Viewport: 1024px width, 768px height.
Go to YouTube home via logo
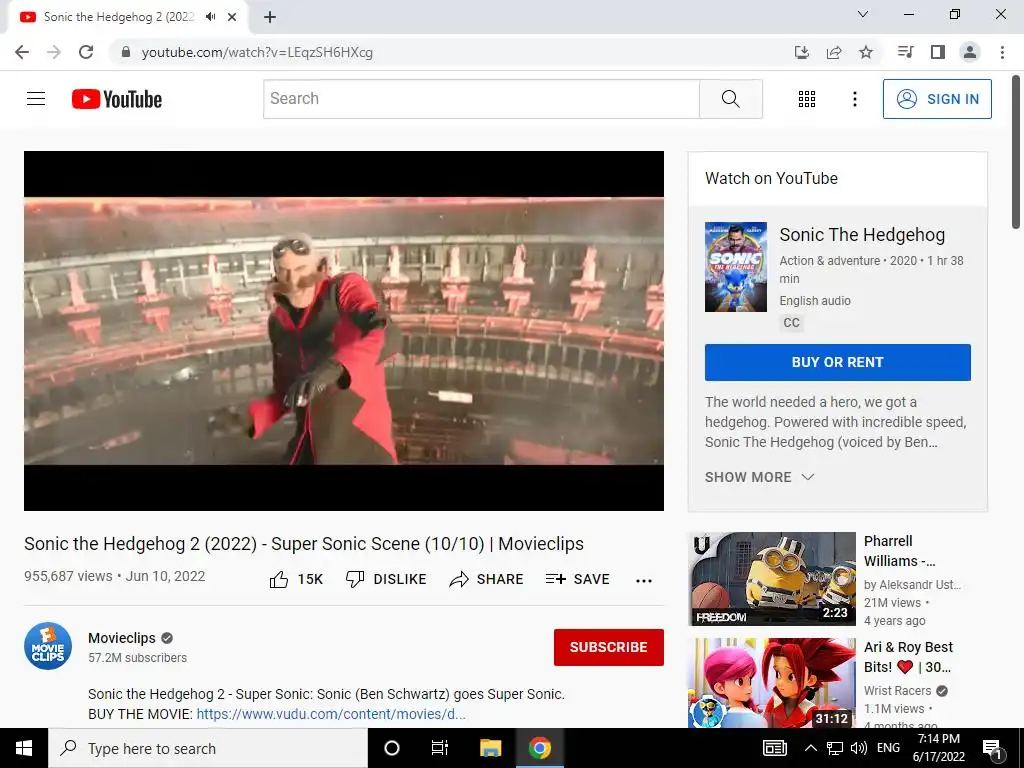(x=117, y=99)
